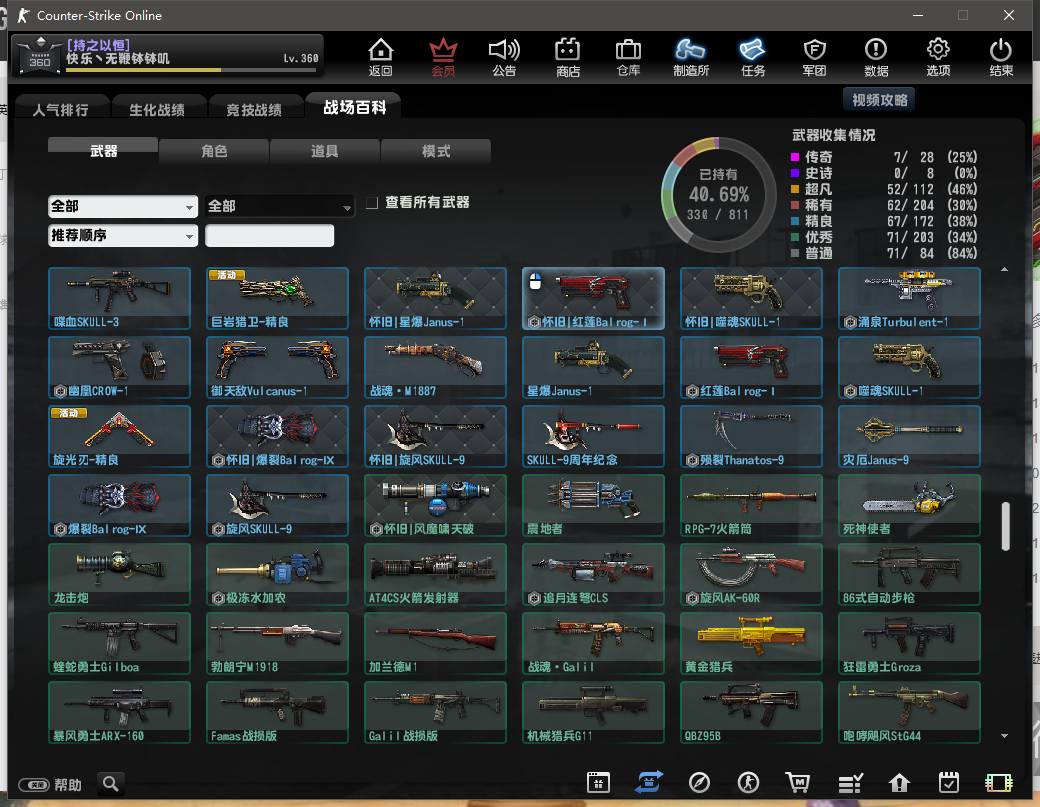
Task: Open the M shopping cart icon
Action: 798,783
